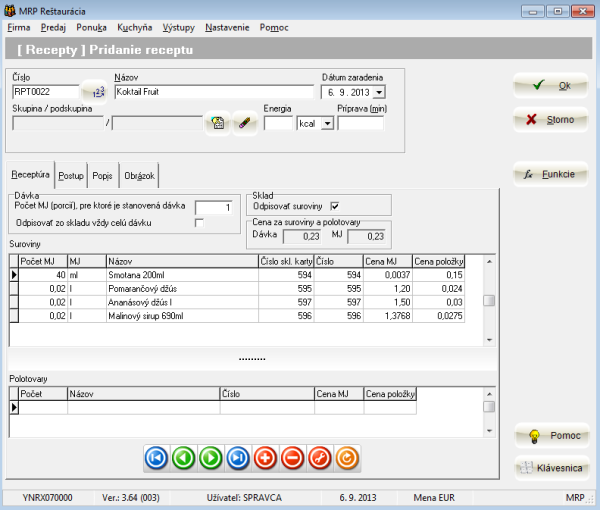Viewport: 600px width, 510px height.
Task: Click the Číslo skl. karty column header
Action: [286, 262]
